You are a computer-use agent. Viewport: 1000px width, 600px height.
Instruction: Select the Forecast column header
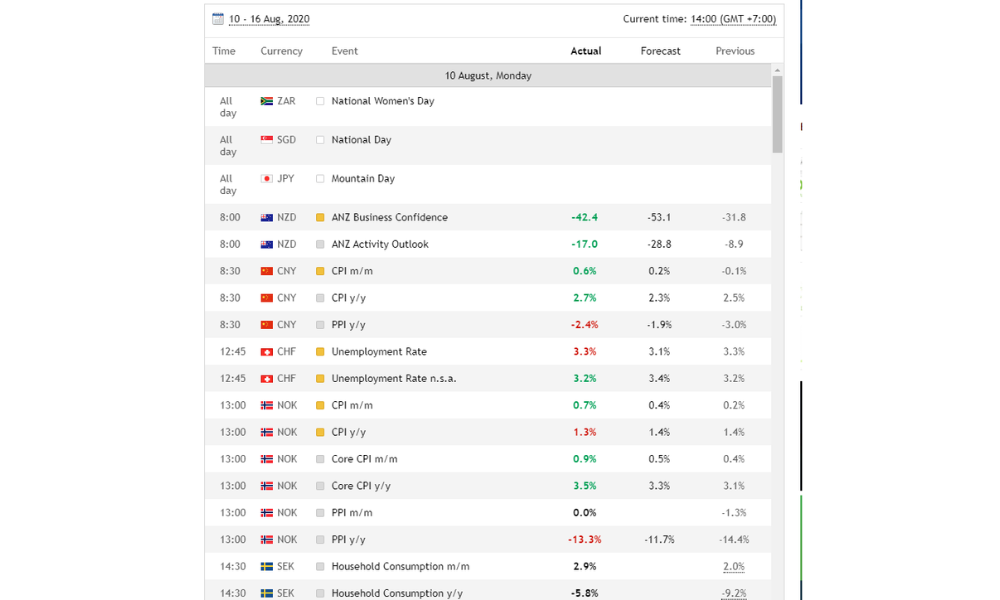pyautogui.click(x=660, y=51)
